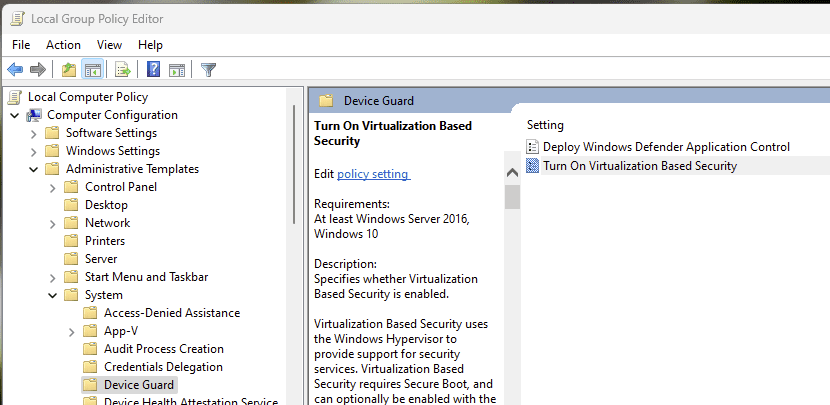Collapse the System folder node

(x=52, y=295)
